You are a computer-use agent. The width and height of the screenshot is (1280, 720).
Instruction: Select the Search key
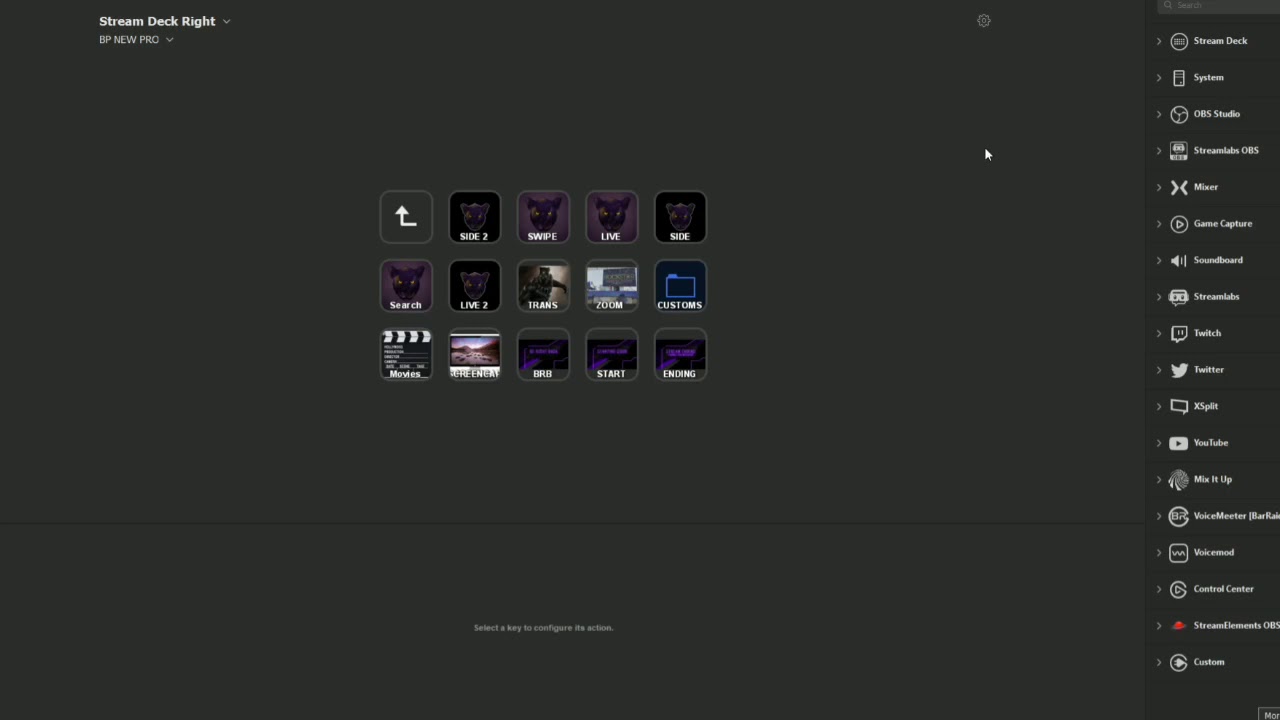point(406,286)
